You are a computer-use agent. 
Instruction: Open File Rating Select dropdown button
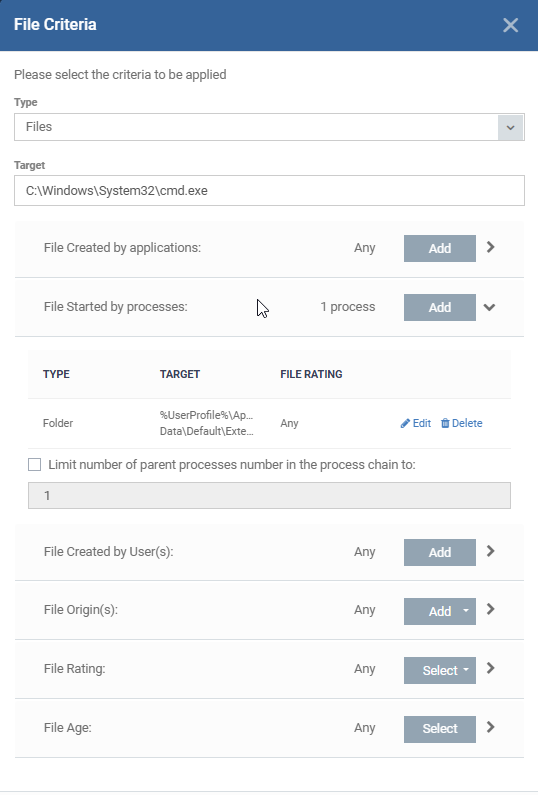pyautogui.click(x=440, y=670)
